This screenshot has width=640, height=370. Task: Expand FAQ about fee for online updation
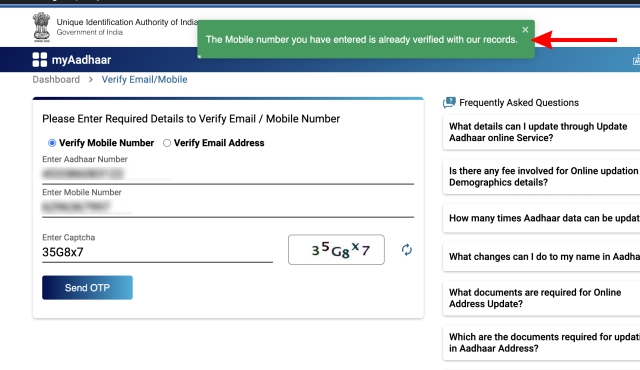tap(541, 177)
